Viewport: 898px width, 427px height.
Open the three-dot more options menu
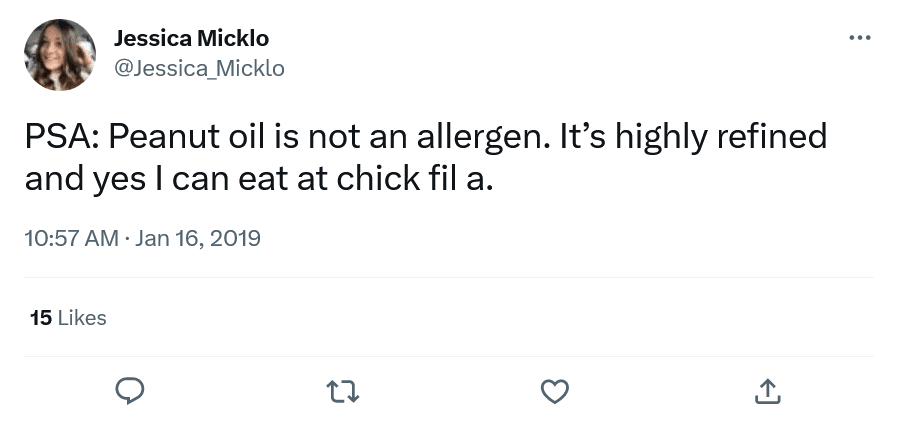[859, 38]
